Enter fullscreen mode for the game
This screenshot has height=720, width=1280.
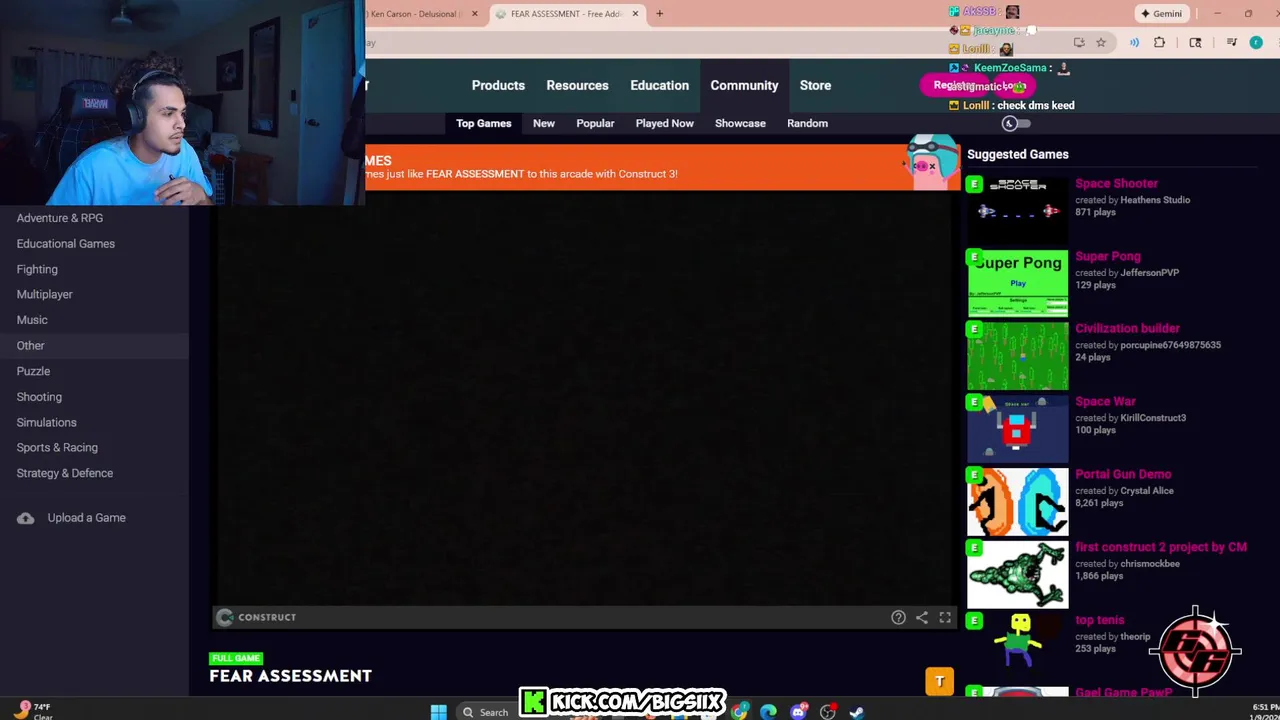point(945,618)
